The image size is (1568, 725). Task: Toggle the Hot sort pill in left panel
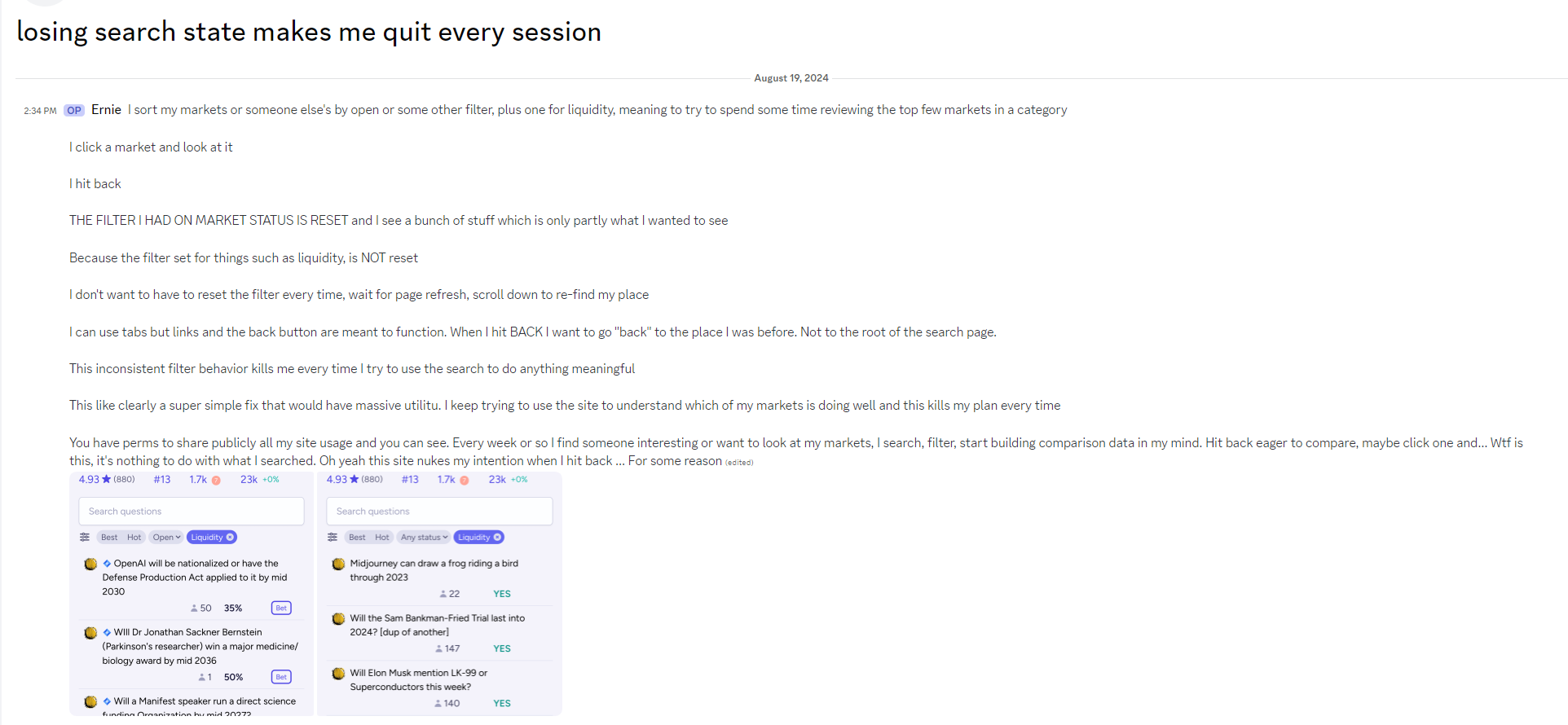[134, 537]
